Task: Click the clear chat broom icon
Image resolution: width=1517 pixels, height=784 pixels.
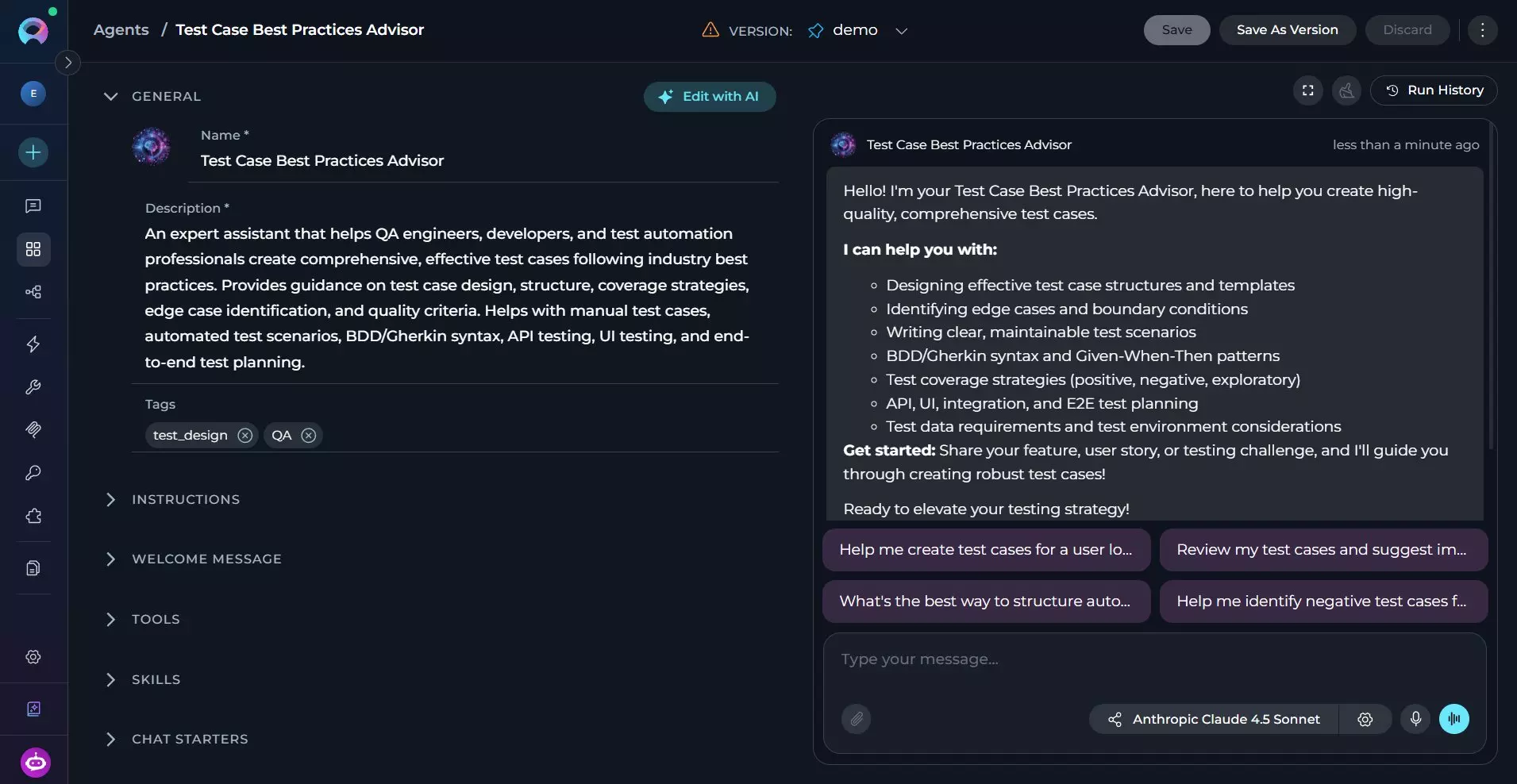Action: point(1347,90)
